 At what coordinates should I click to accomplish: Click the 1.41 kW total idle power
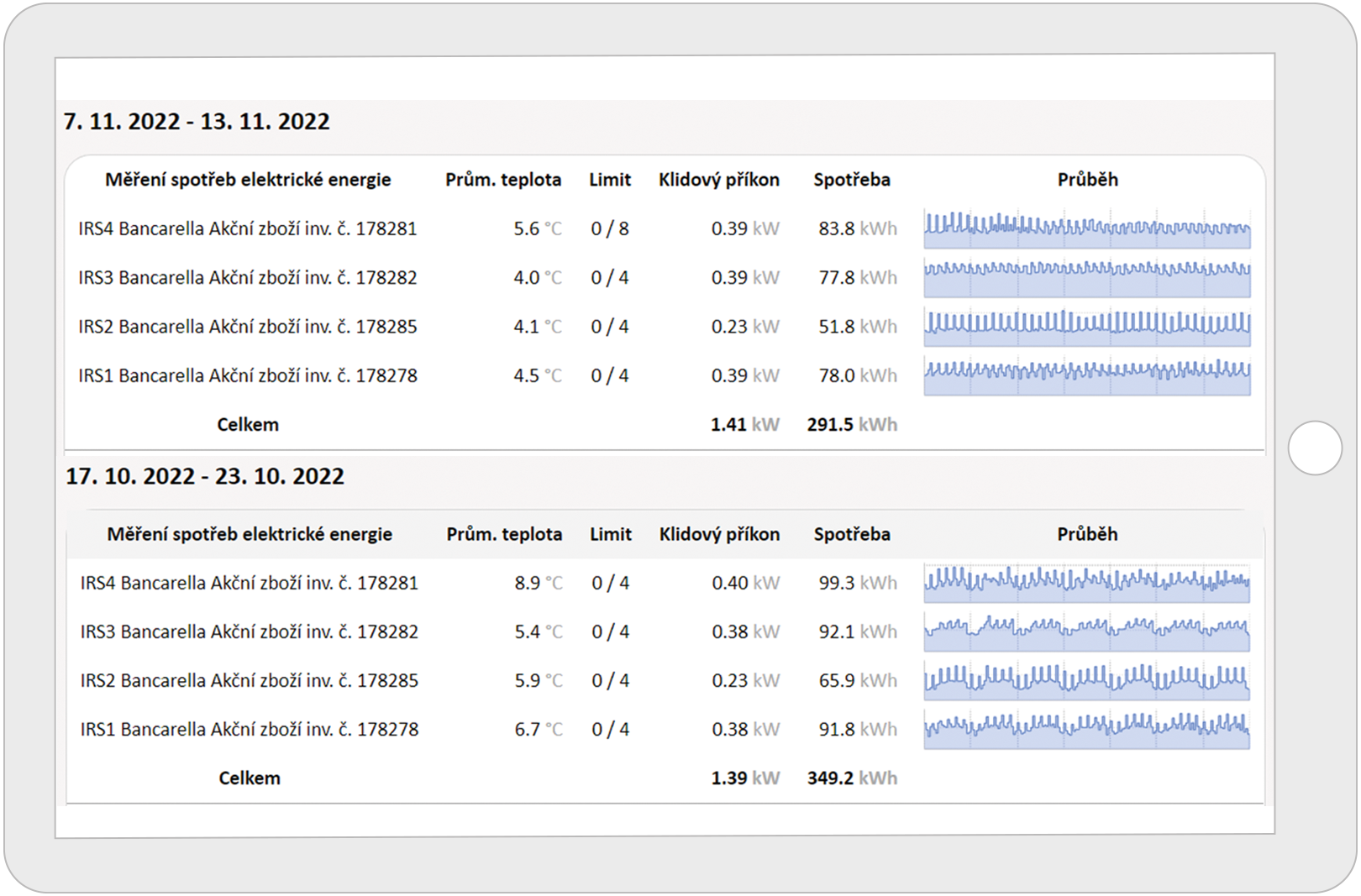coord(745,424)
